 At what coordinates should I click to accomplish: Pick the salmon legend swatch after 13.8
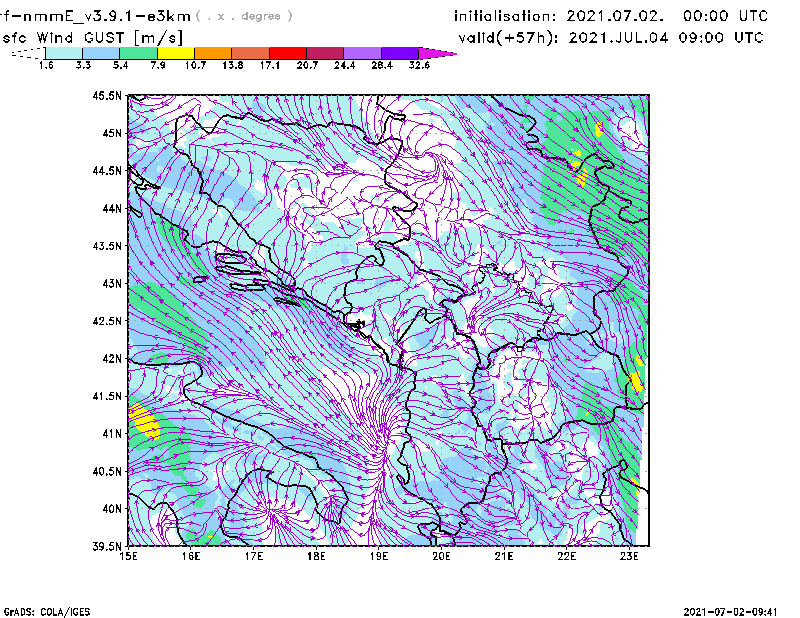coord(251,53)
